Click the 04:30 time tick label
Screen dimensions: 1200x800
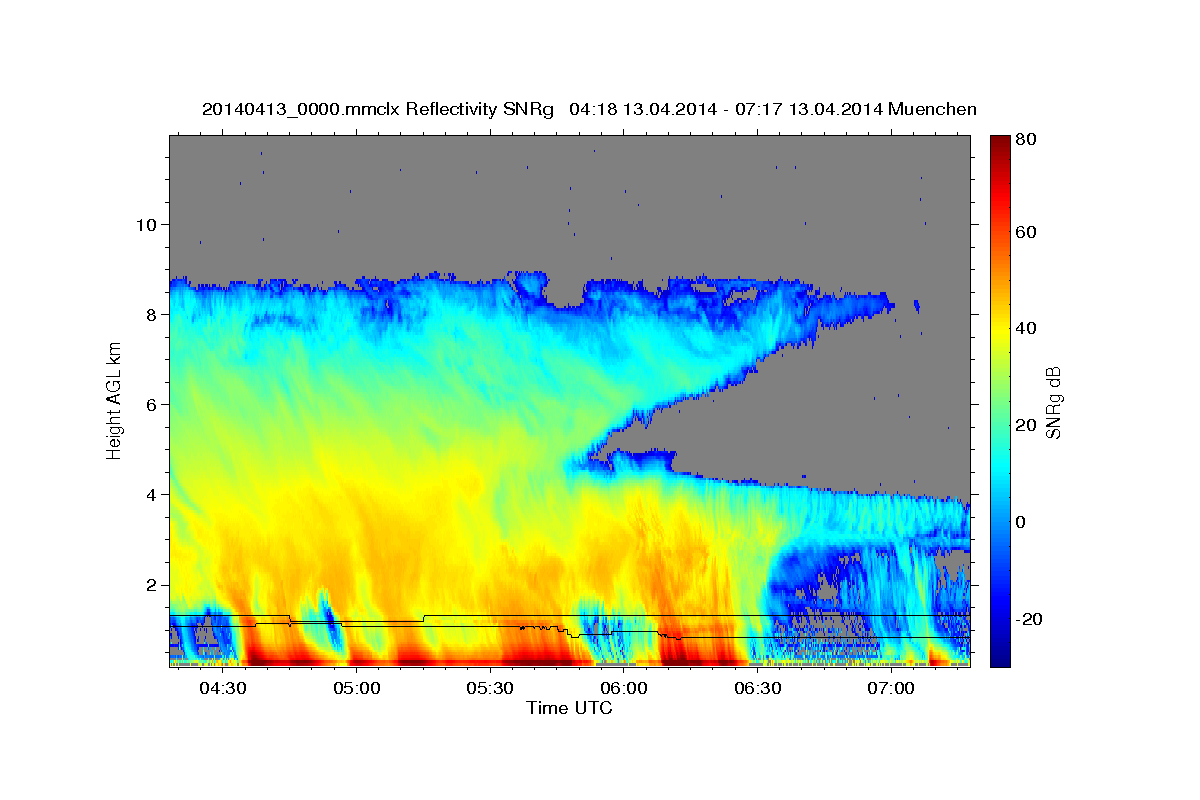pos(223,688)
